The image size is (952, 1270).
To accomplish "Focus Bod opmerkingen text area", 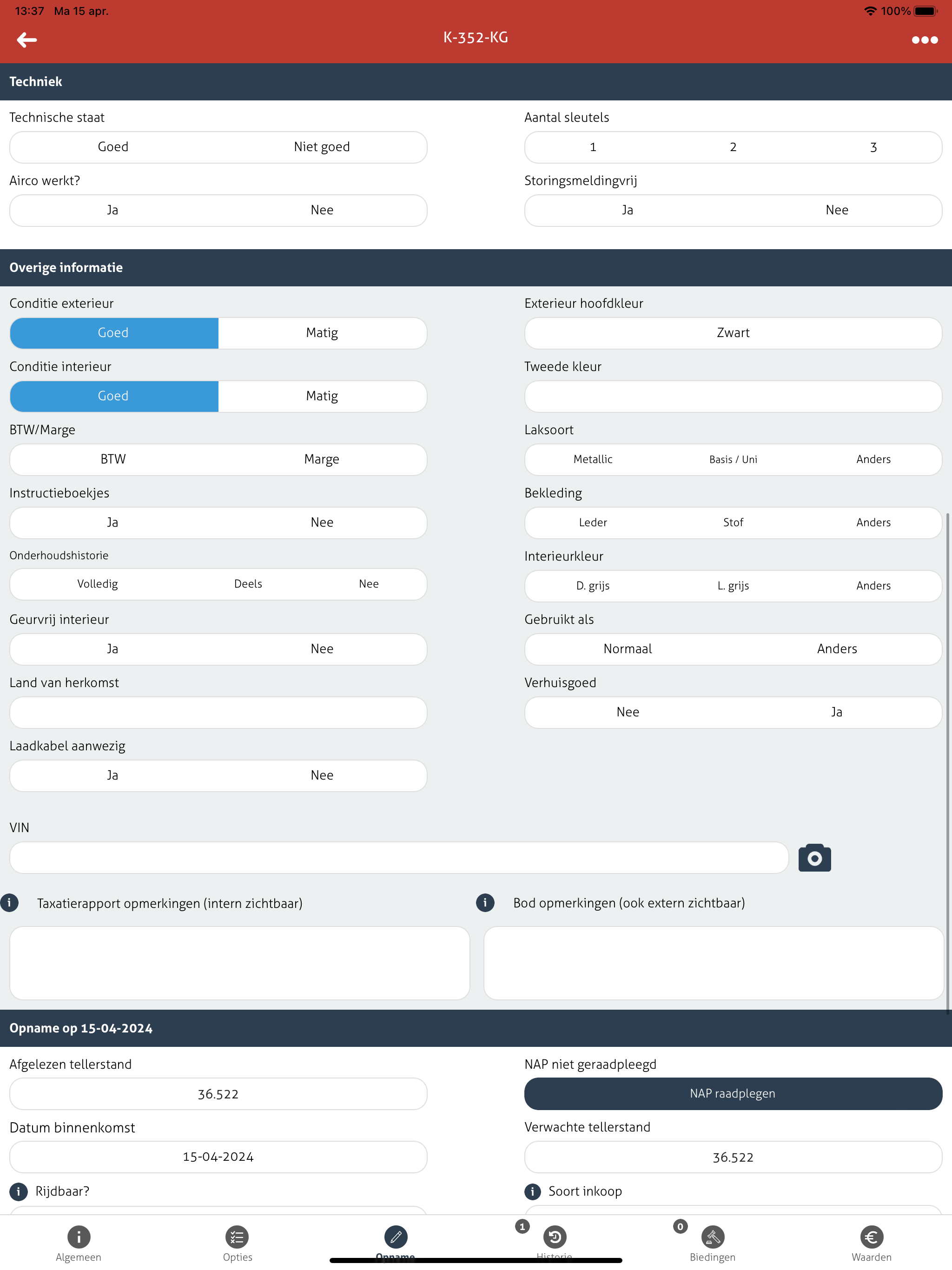I will coord(714,963).
